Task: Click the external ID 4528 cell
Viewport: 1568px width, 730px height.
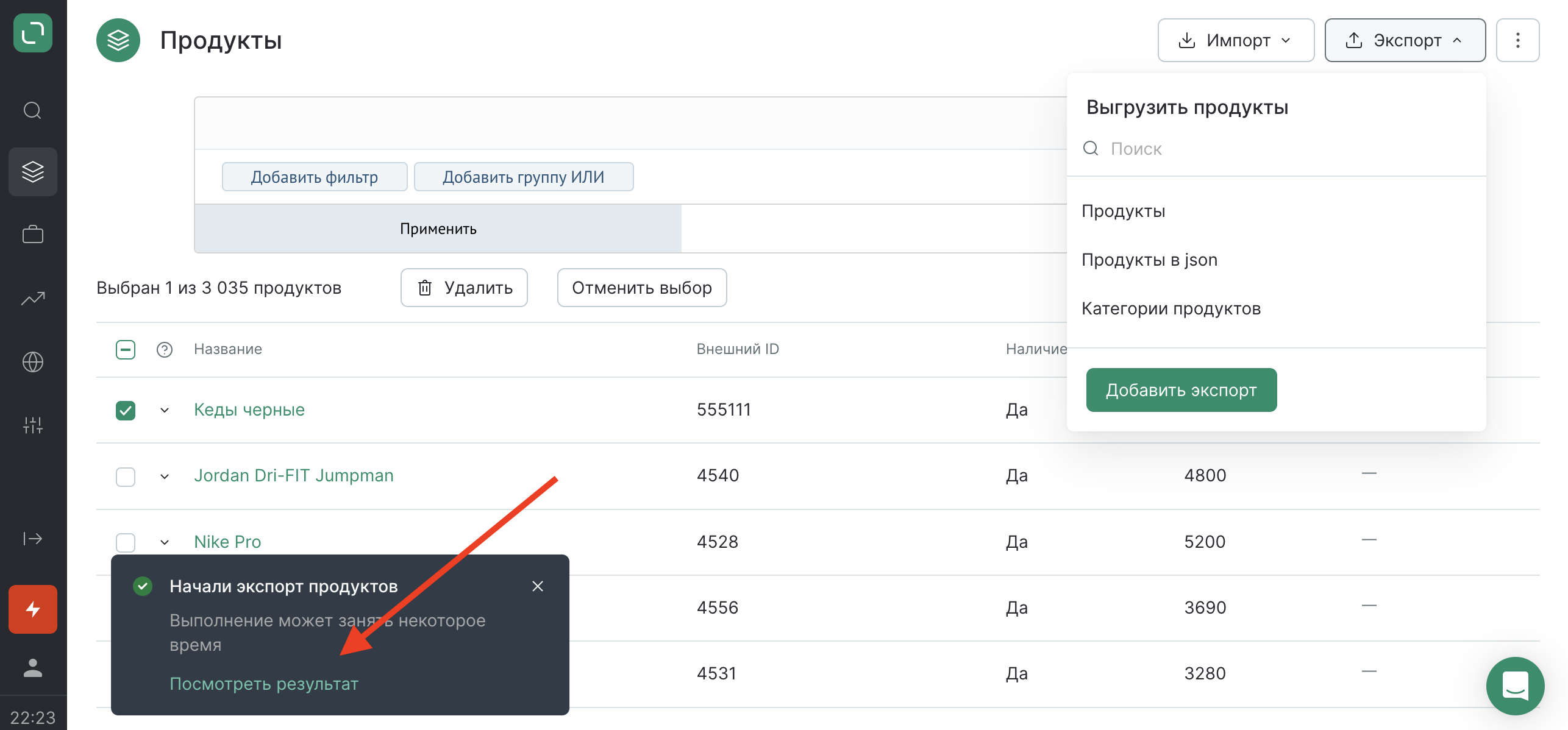Action: 718,542
